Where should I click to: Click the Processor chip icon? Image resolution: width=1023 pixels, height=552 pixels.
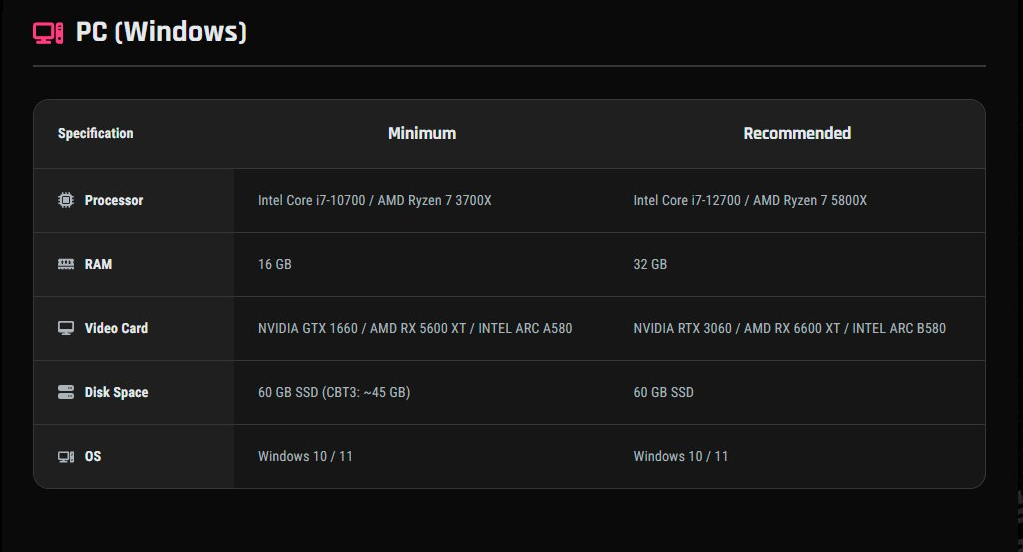pyautogui.click(x=66, y=200)
